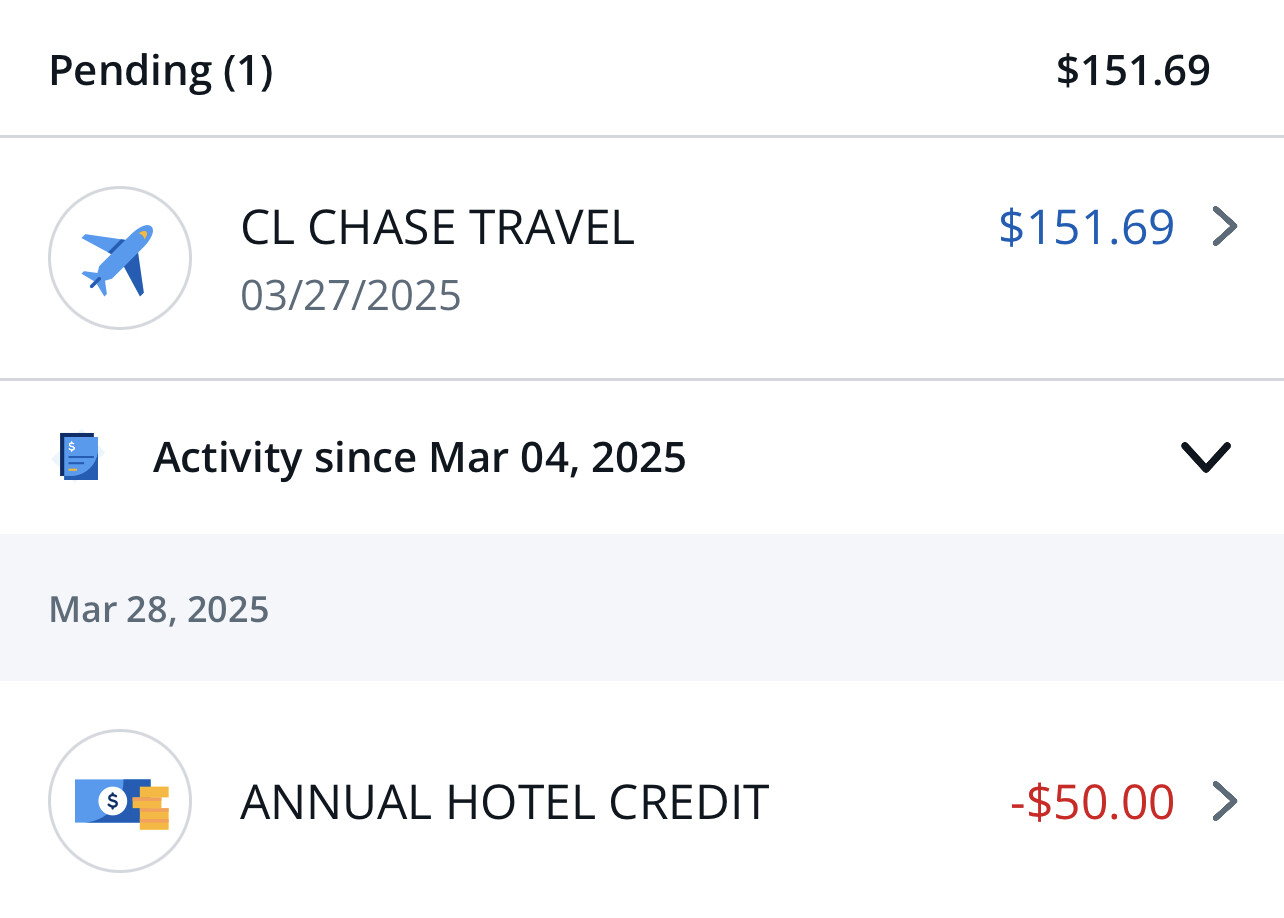Click the dollar bill icon on ANNUAL HOTEL CREDIT
1284x918 pixels.
(105, 798)
